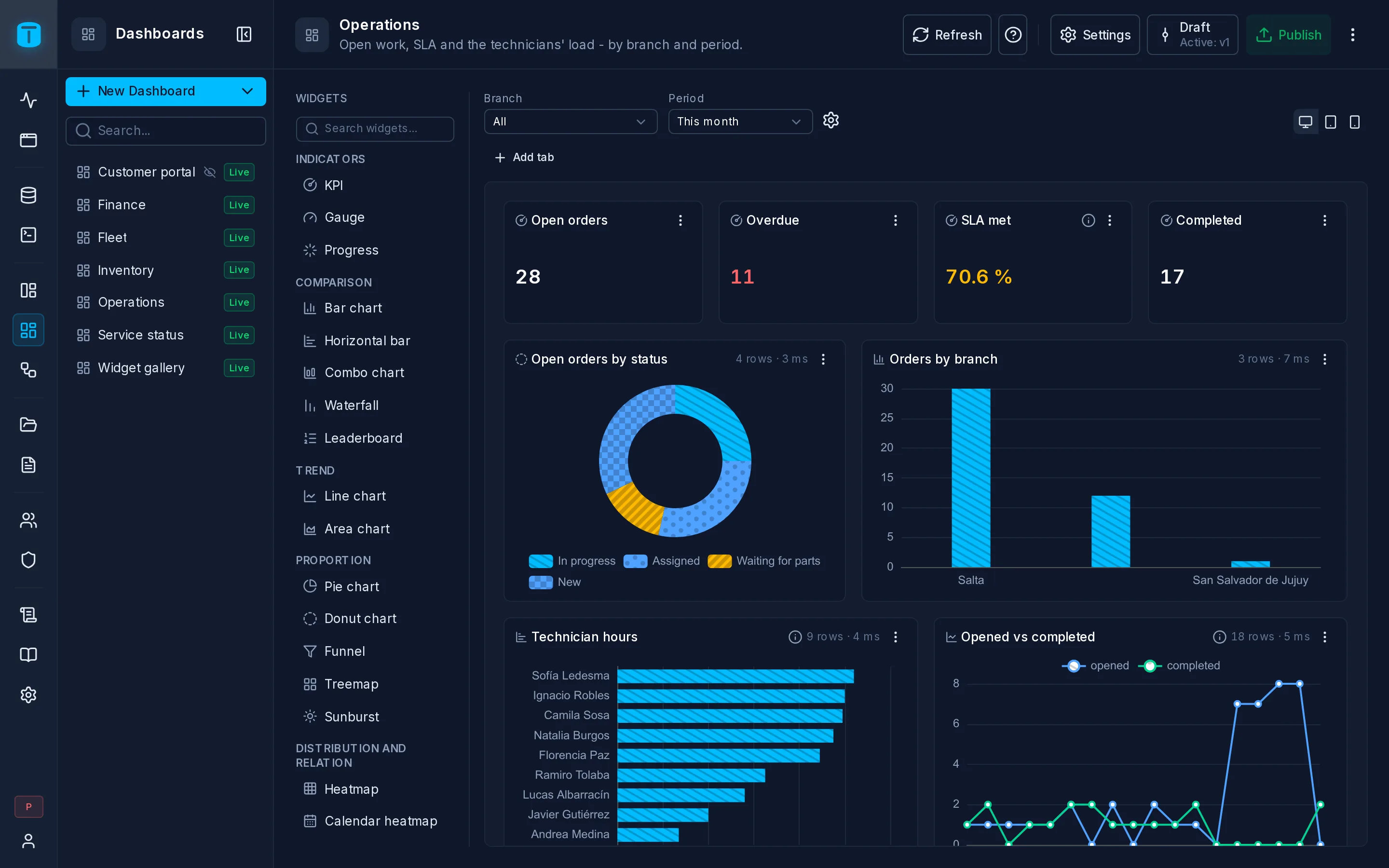The height and width of the screenshot is (868, 1389).
Task: Click the info icon on SLA met card
Action: 1088,220
